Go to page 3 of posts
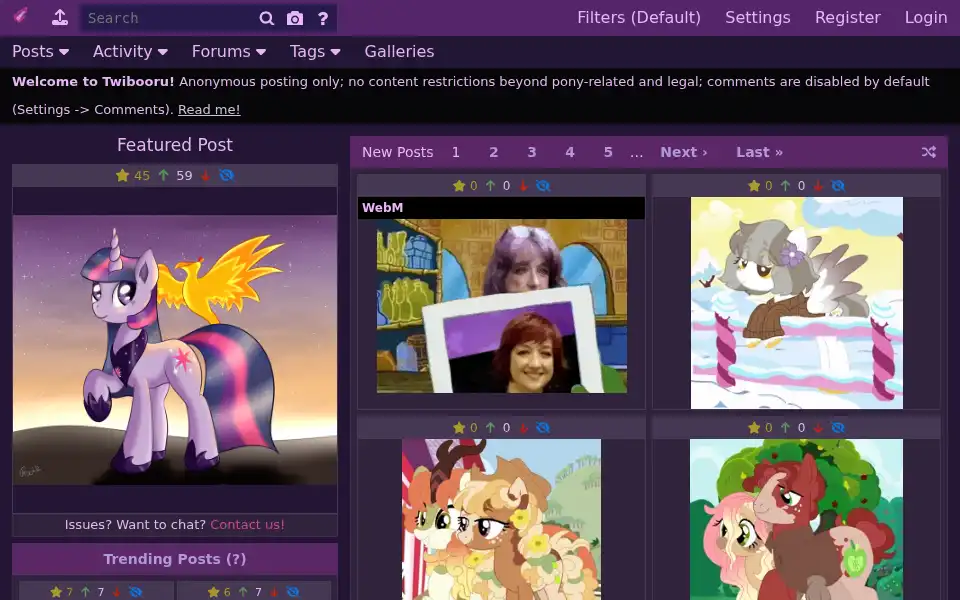The height and width of the screenshot is (600, 960). click(x=531, y=152)
